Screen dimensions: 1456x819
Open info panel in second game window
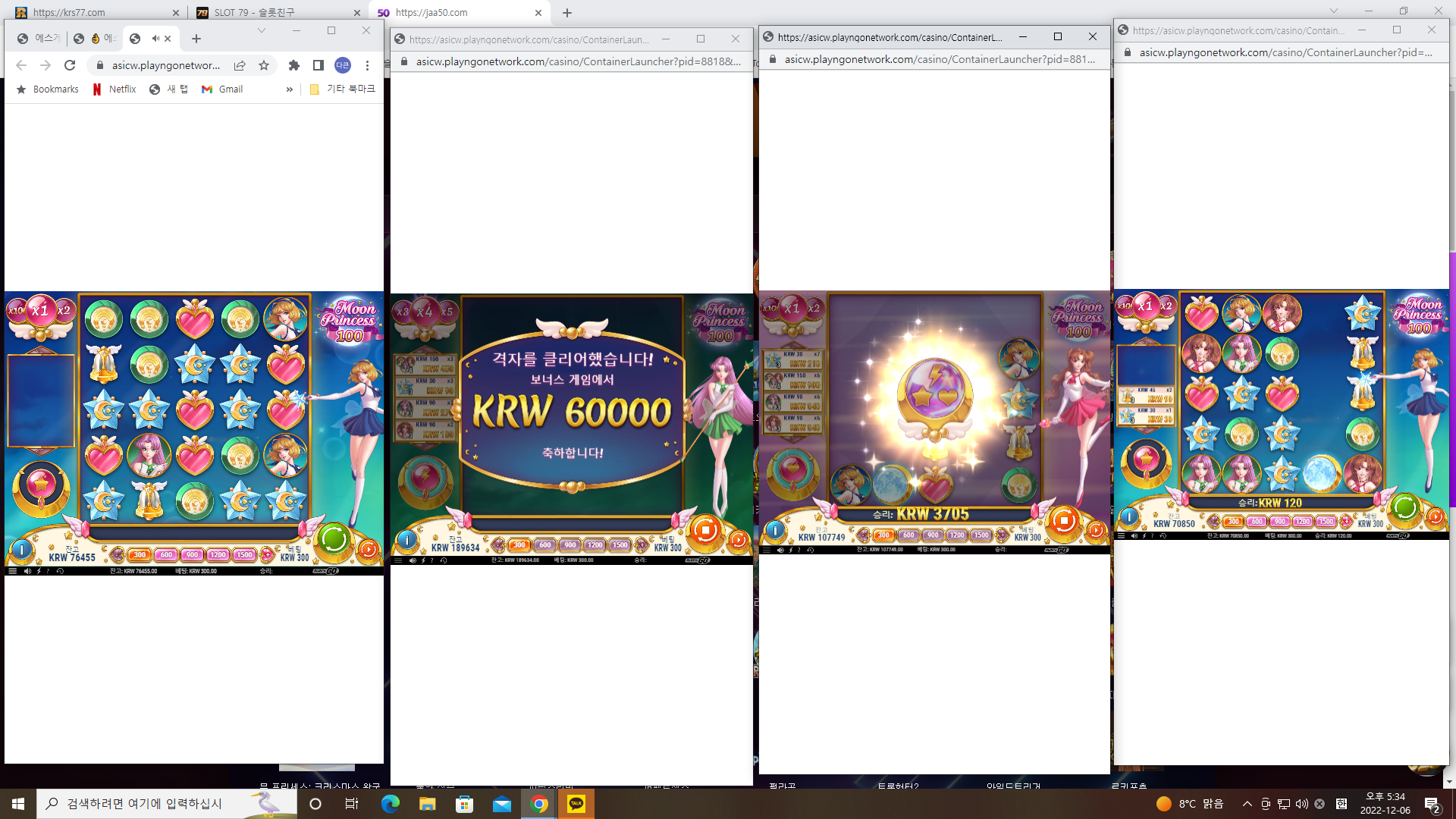coord(407,540)
